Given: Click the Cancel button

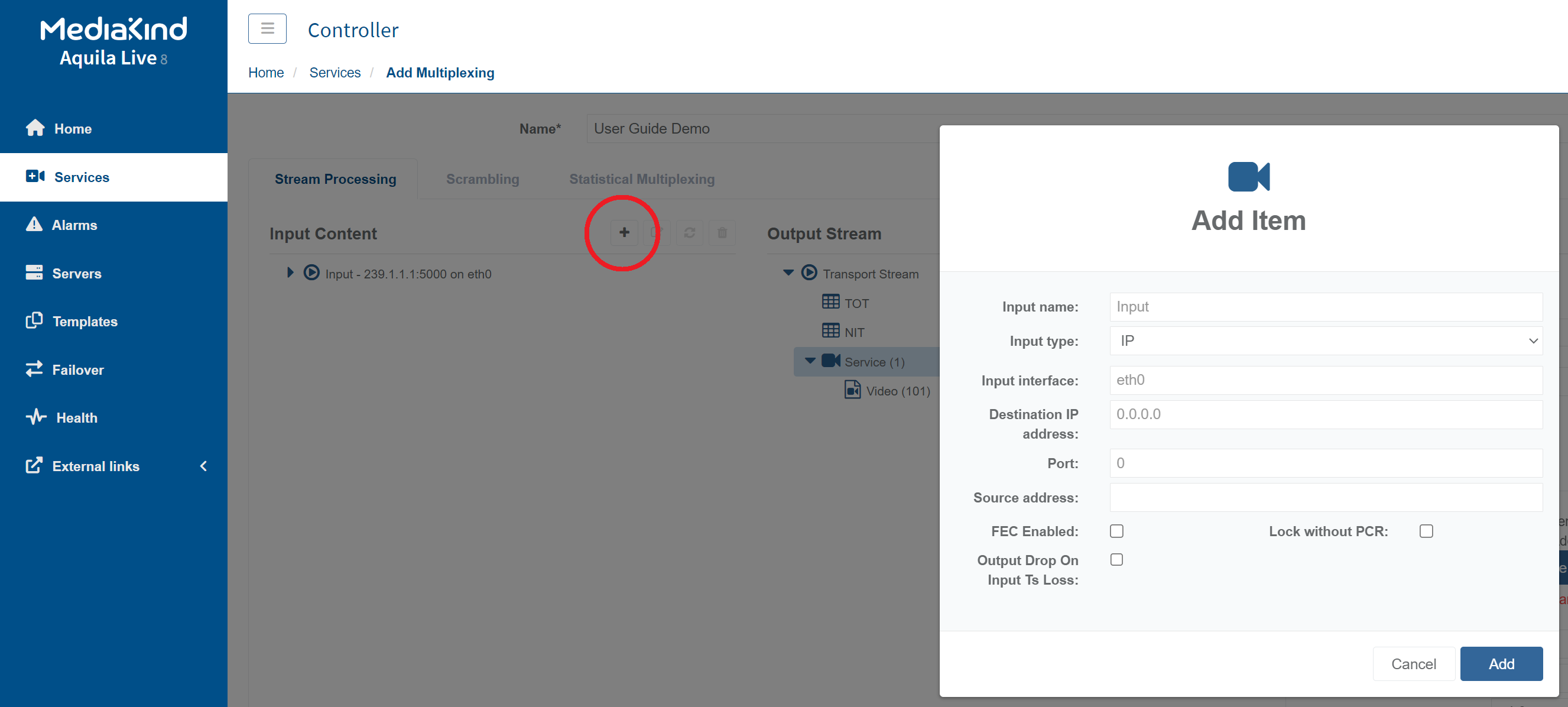Looking at the screenshot, I should click(1413, 664).
